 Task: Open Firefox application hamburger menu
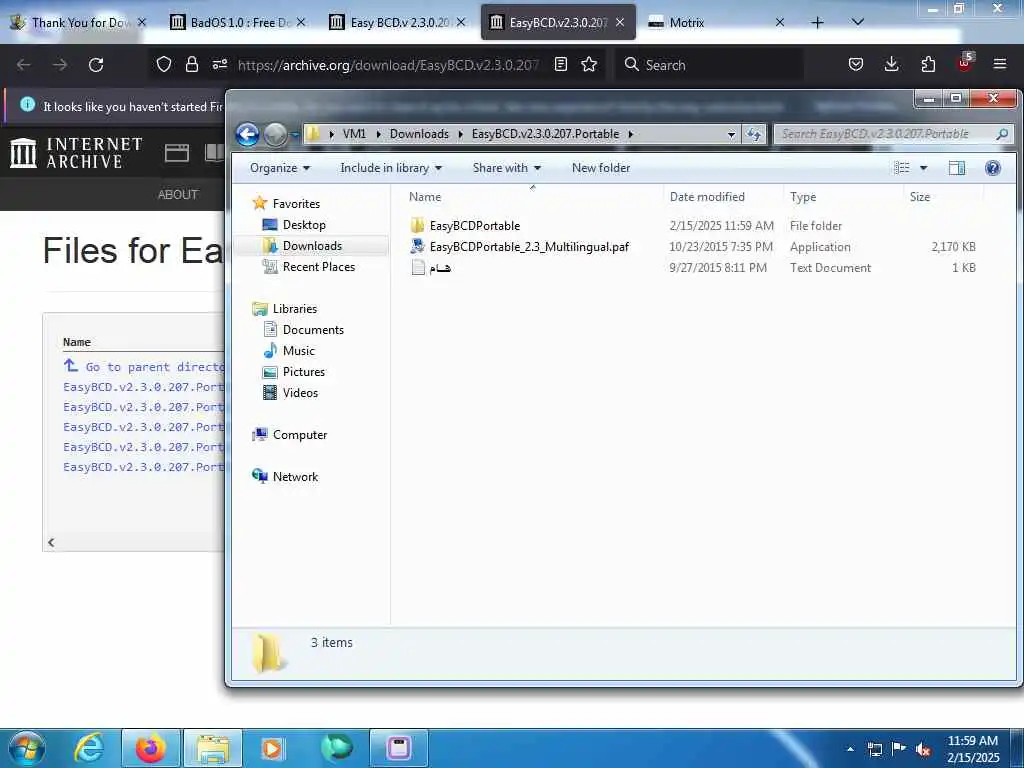1000,64
